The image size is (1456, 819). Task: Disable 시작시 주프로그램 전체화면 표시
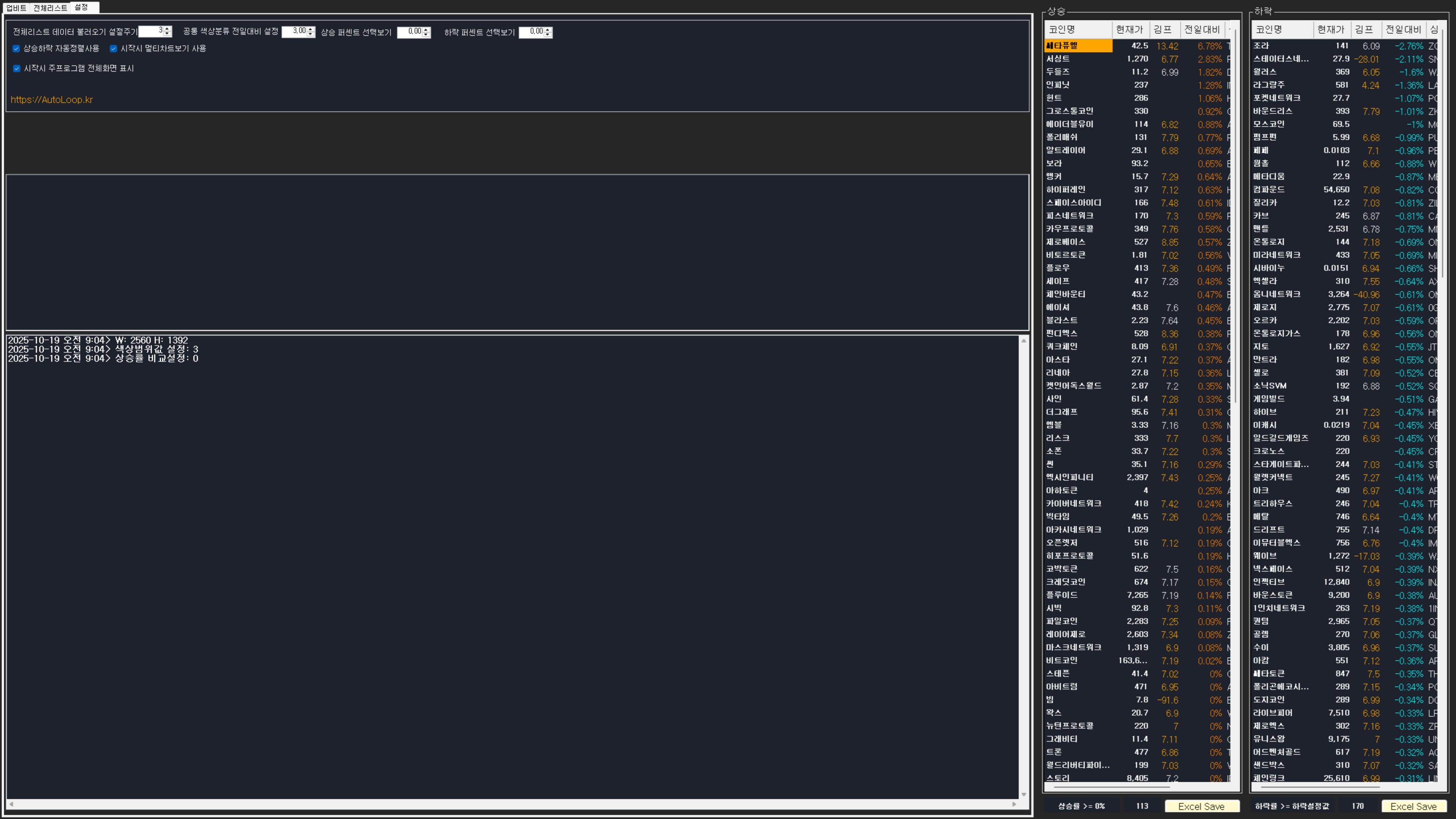coord(16,68)
